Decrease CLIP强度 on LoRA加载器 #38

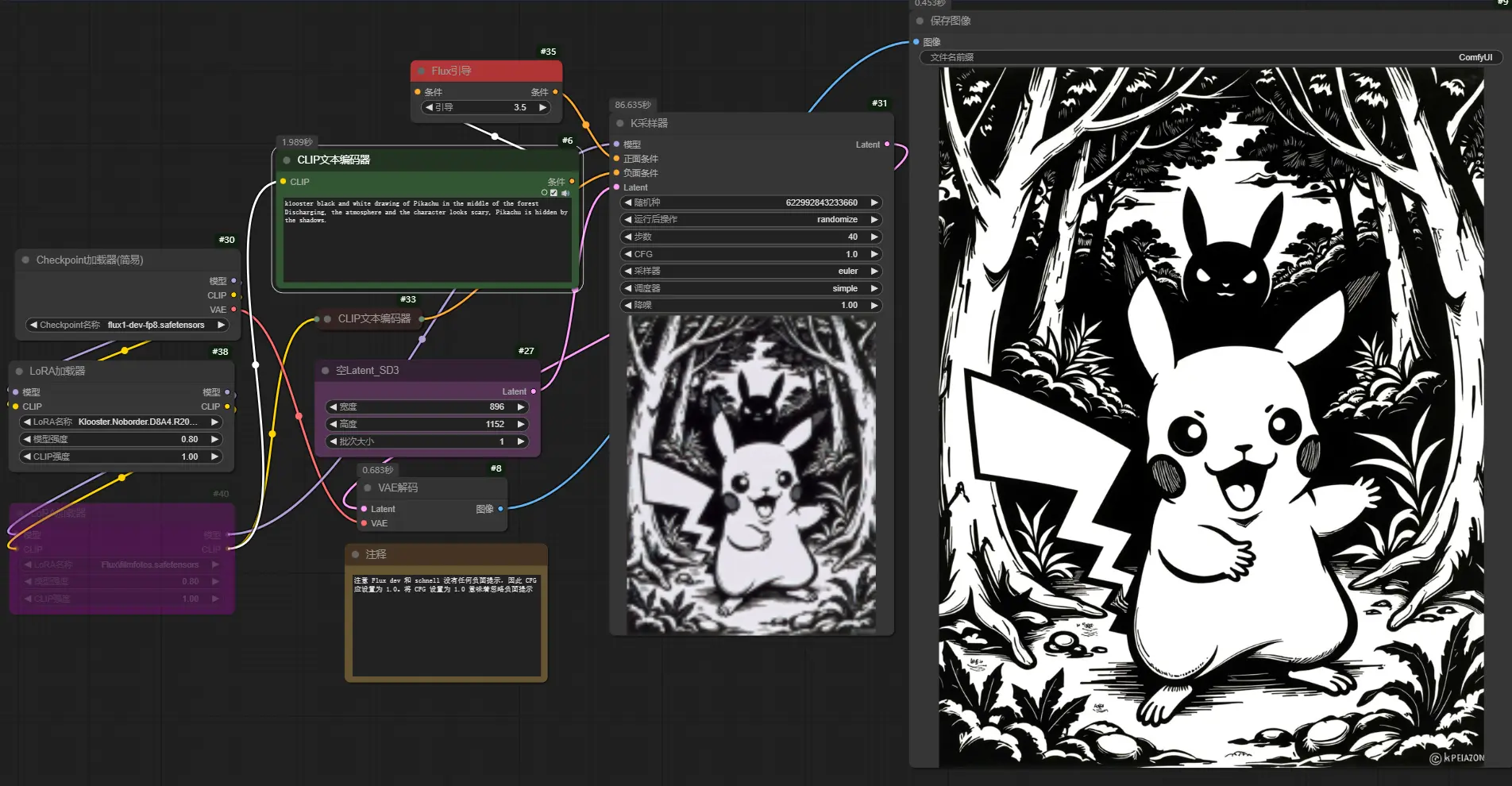[x=28, y=457]
